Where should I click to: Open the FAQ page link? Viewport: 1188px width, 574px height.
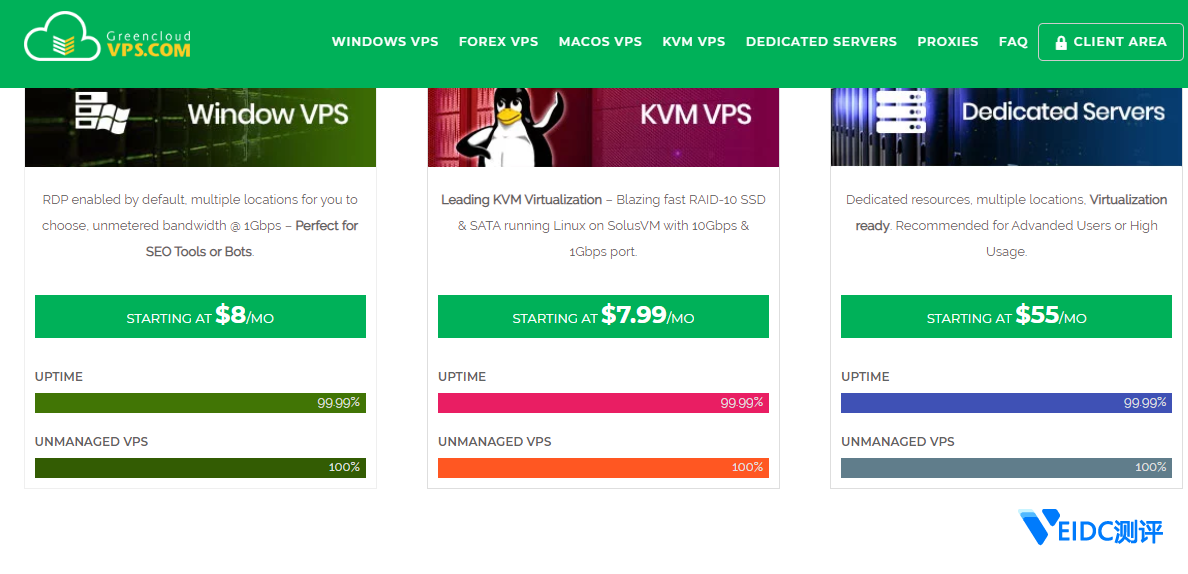1013,42
